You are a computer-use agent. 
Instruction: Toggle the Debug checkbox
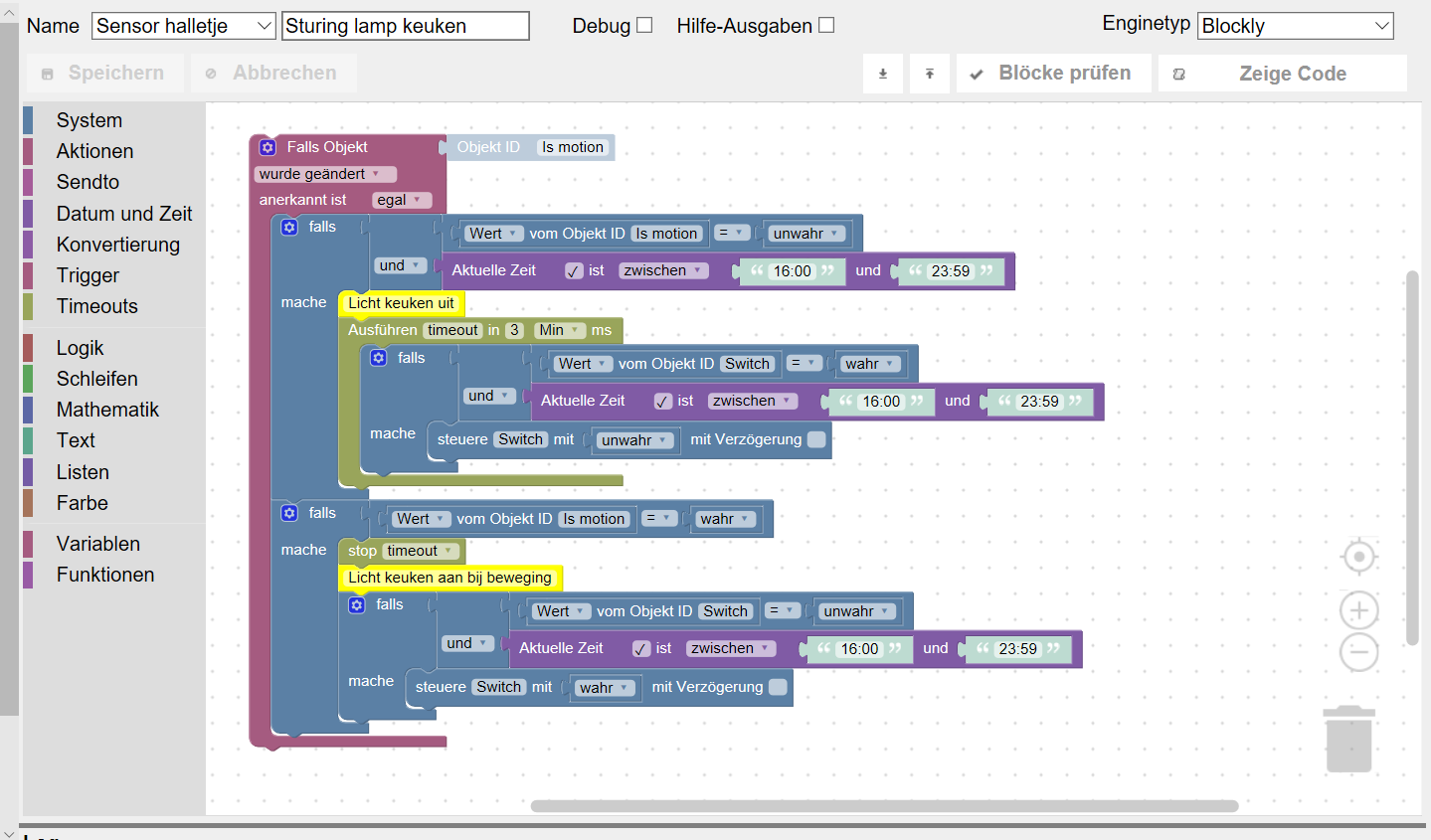tap(644, 25)
